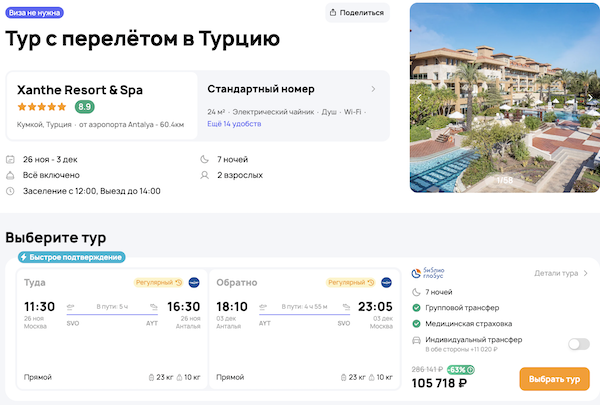Viewport: 600px width, 405px height.
Task: Expand the Стандартный номер room chevron
Action: click(373, 89)
